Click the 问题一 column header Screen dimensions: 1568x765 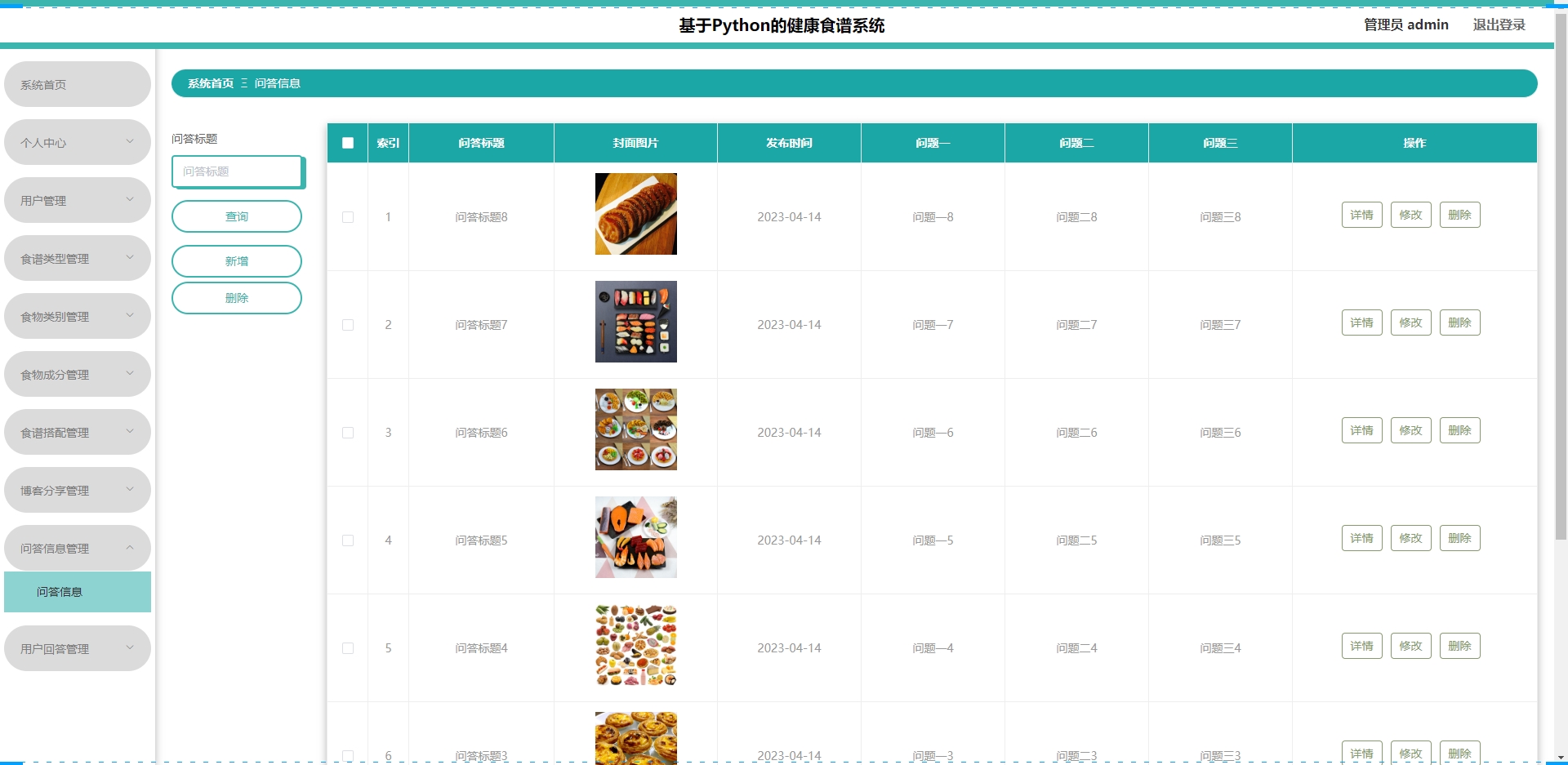coord(933,143)
